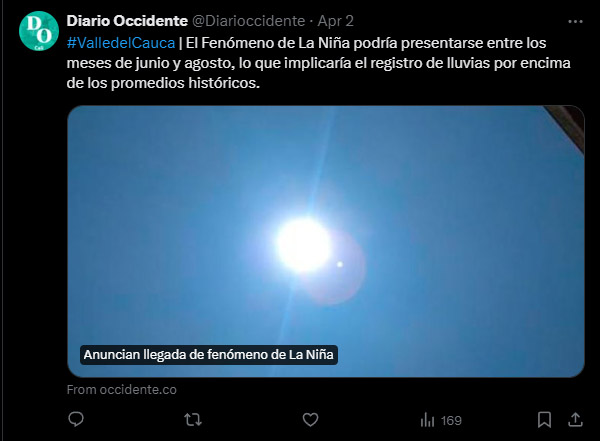This screenshot has width=600, height=441.
Task: Like the tweet with the heart icon
Action: pyautogui.click(x=310, y=420)
